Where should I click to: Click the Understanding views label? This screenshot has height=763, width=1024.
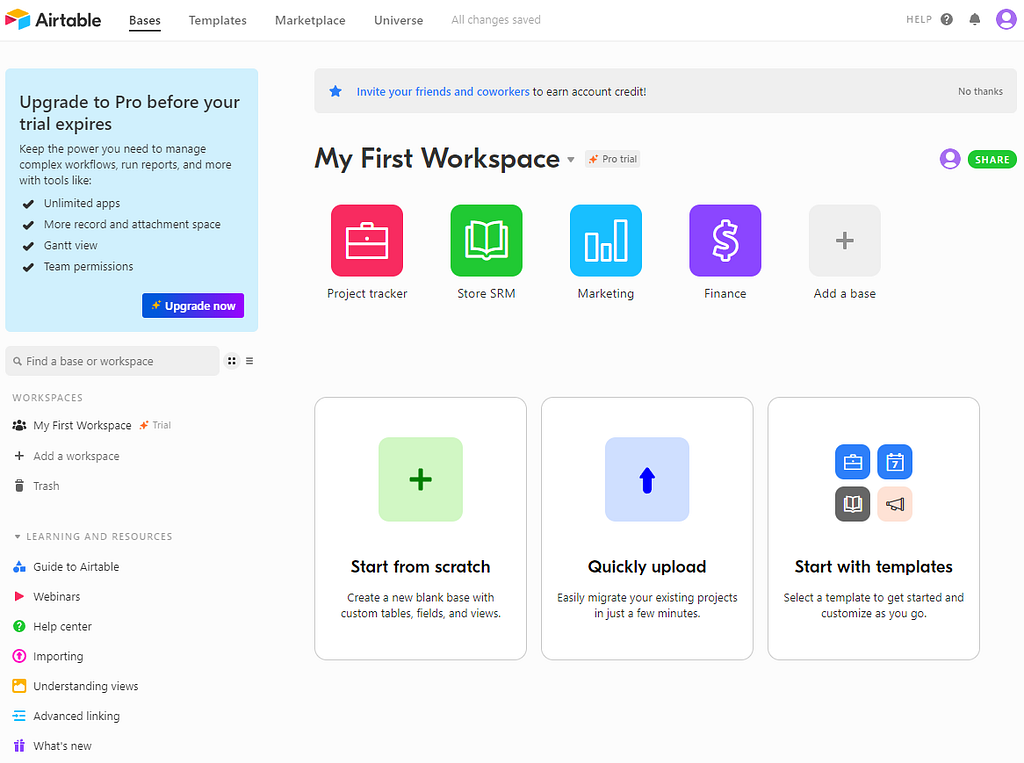(86, 686)
